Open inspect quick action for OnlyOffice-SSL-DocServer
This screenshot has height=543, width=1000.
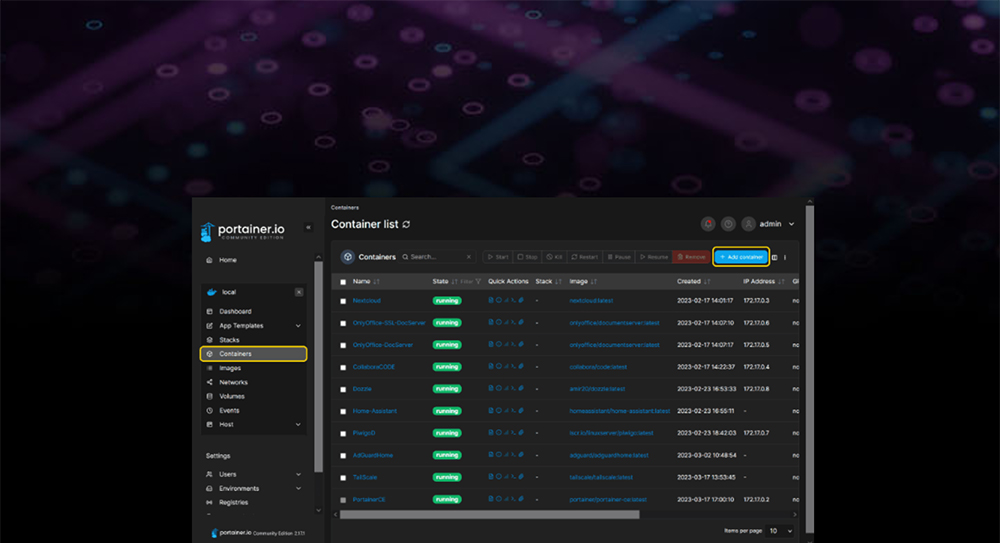(x=499, y=322)
